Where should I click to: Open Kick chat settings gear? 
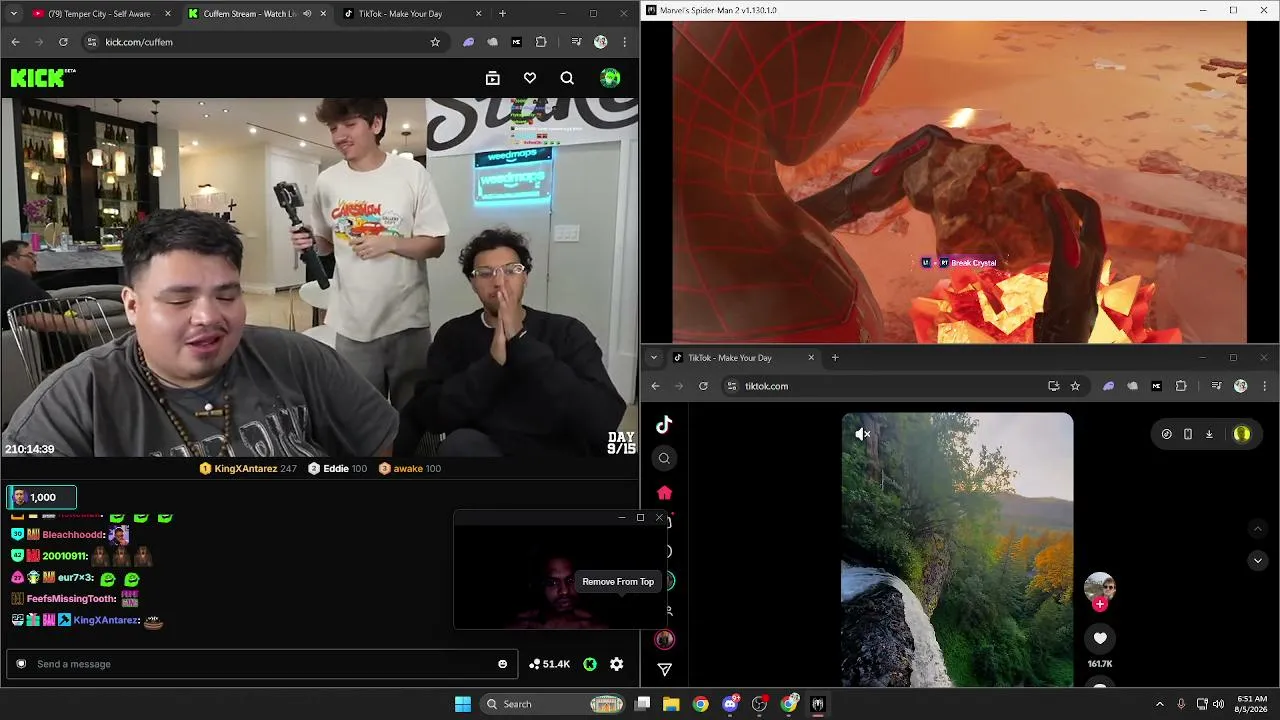pyautogui.click(x=617, y=664)
